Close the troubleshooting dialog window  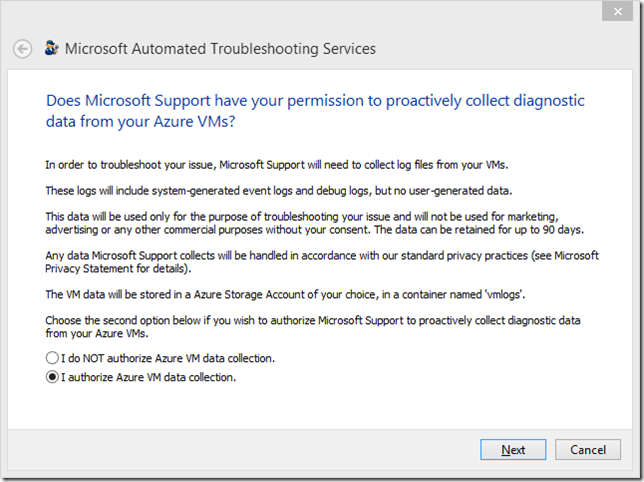[x=617, y=11]
